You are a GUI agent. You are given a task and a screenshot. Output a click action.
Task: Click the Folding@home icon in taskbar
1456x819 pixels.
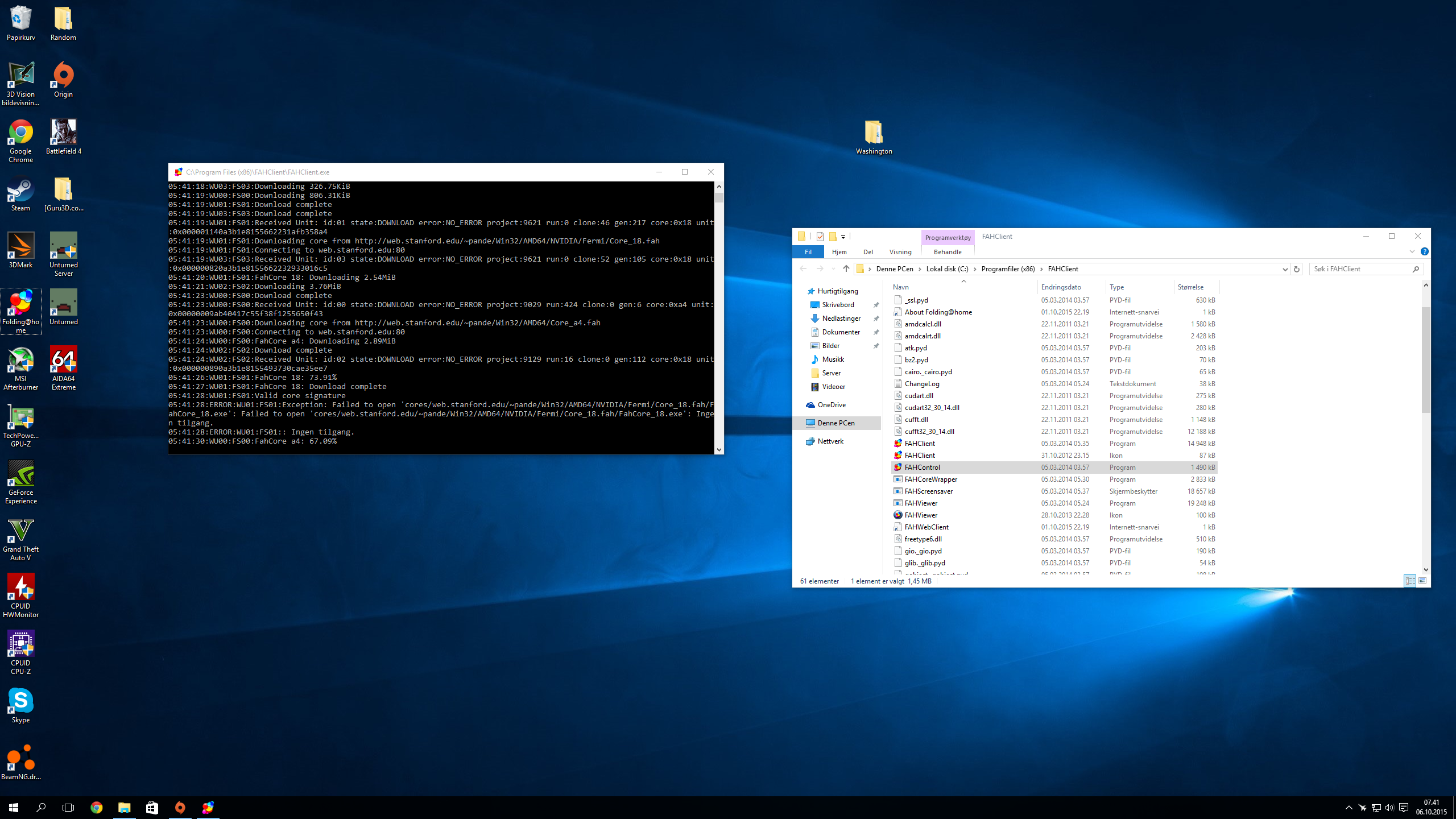tap(208, 807)
